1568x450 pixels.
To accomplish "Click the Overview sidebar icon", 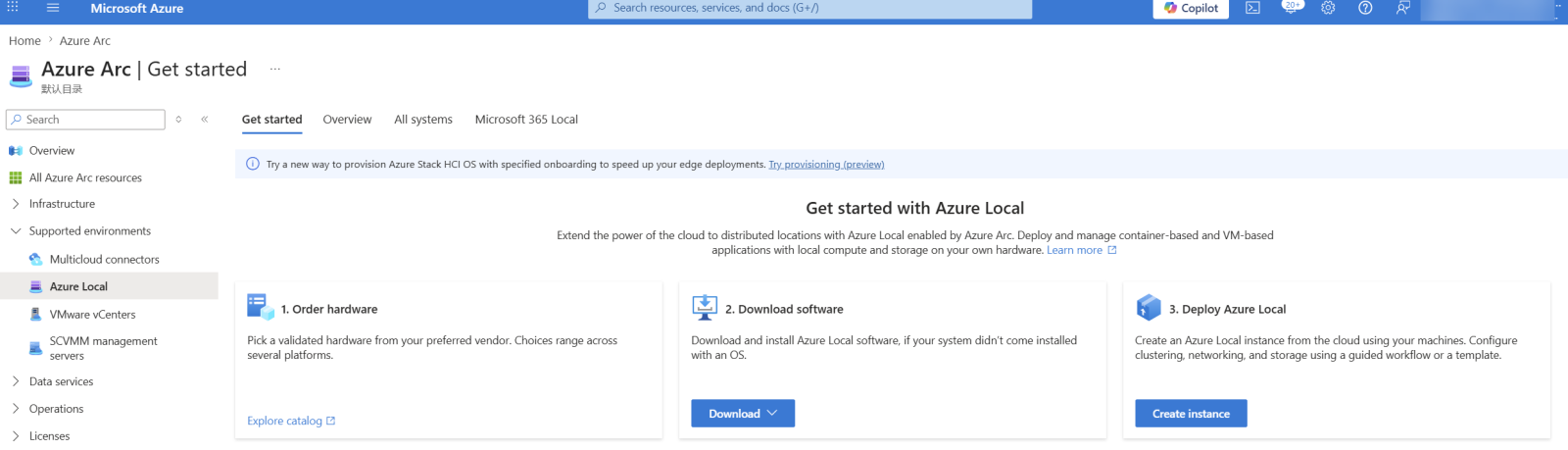I will coord(16,151).
